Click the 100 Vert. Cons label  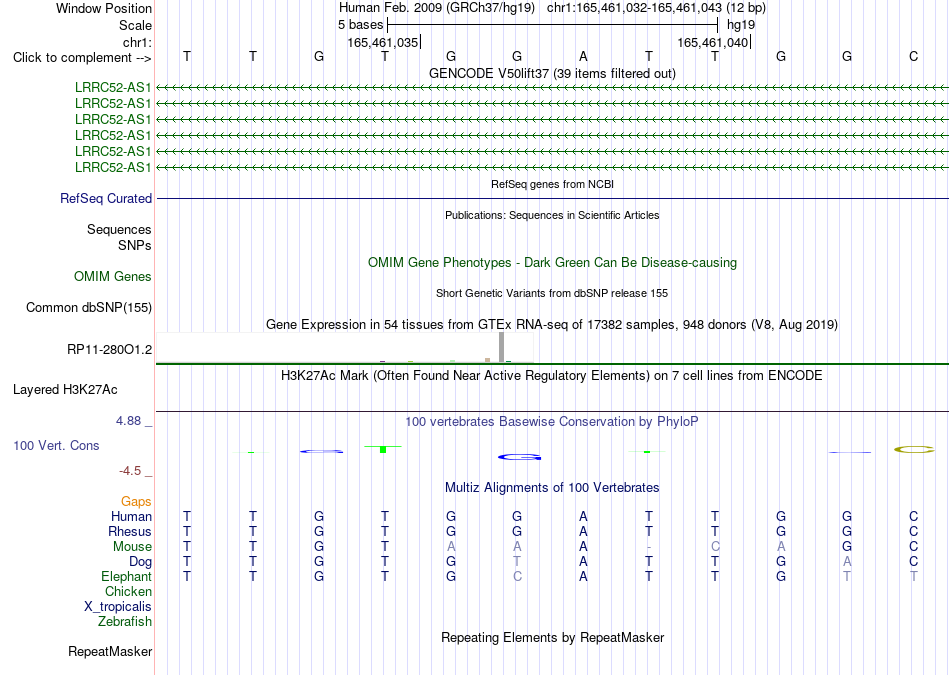[x=56, y=445]
